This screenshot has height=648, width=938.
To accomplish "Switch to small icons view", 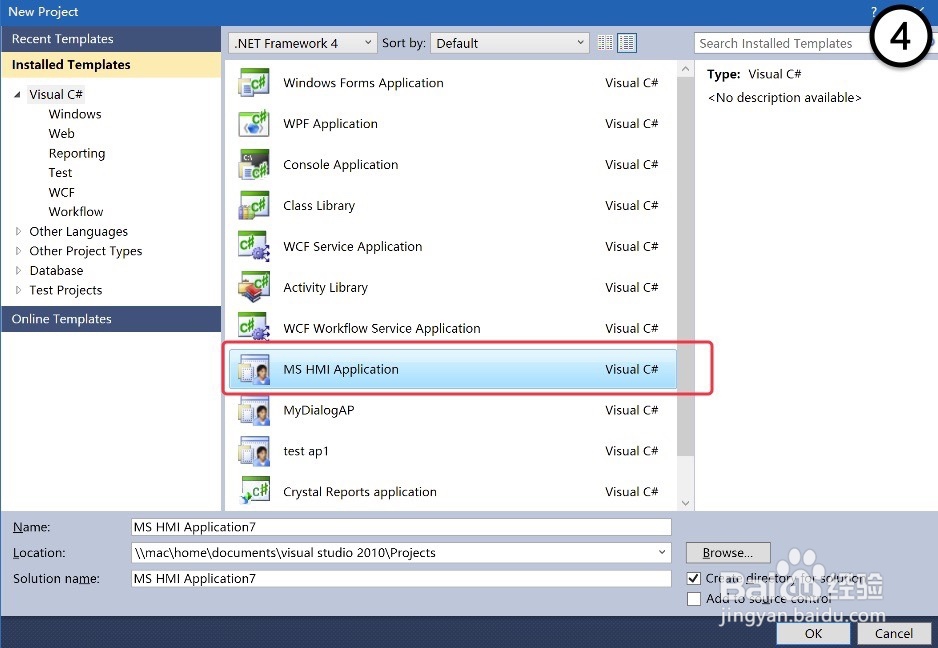I will point(605,43).
